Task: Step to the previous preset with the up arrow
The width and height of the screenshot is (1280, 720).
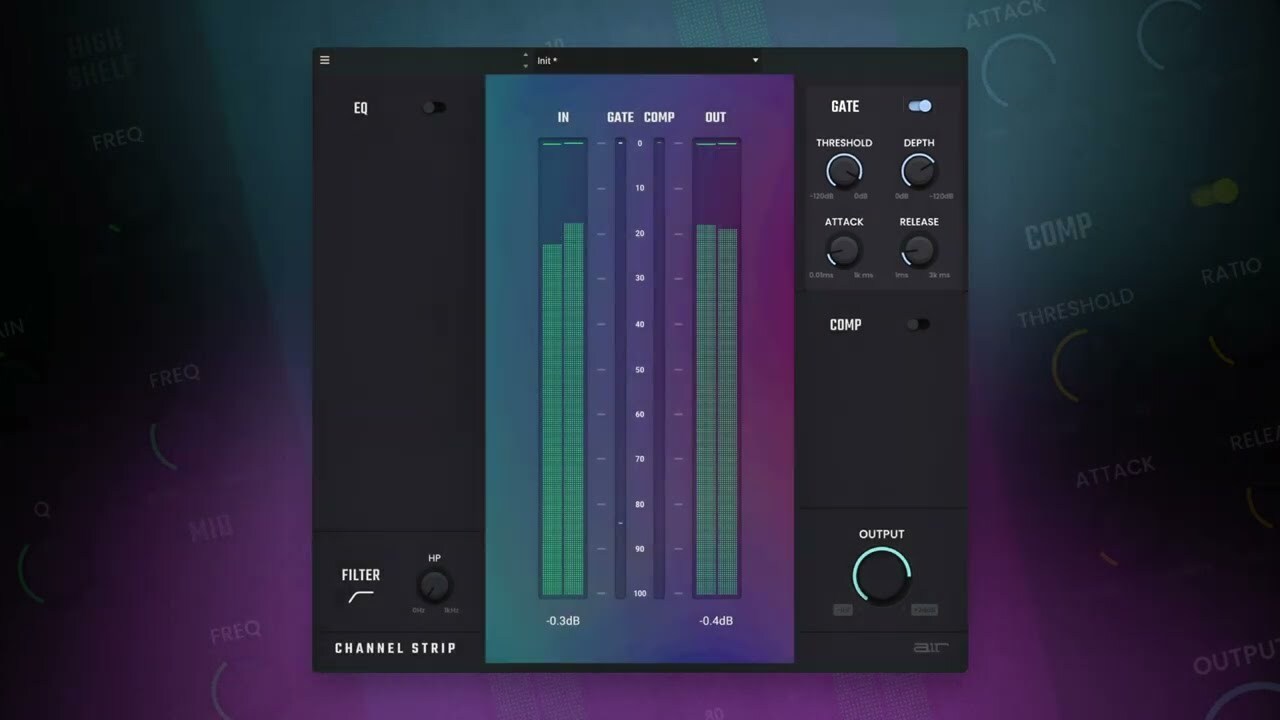Action: tap(526, 56)
